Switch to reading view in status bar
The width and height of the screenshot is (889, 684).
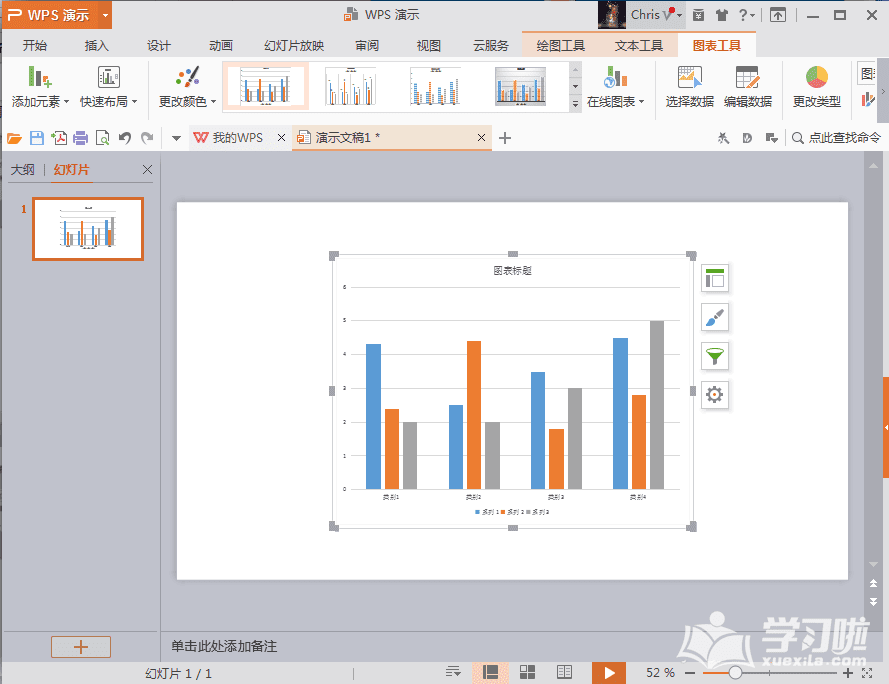(x=564, y=673)
